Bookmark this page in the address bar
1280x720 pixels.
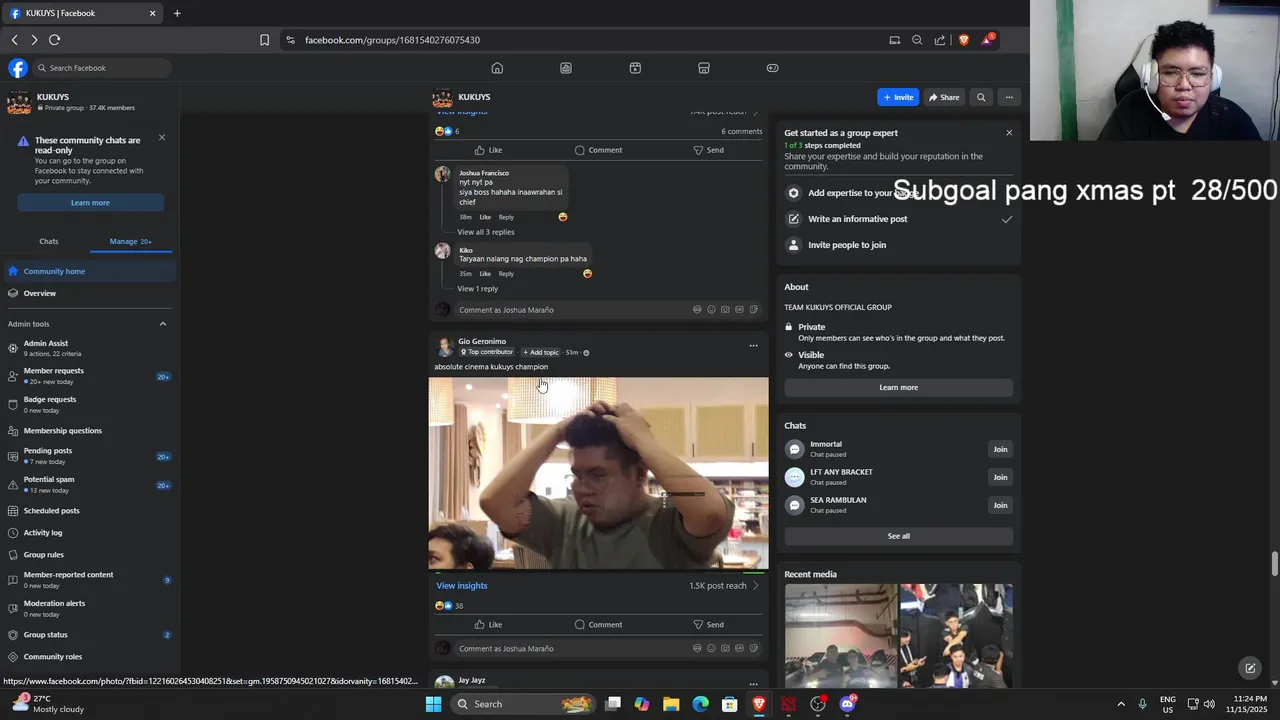(264, 40)
